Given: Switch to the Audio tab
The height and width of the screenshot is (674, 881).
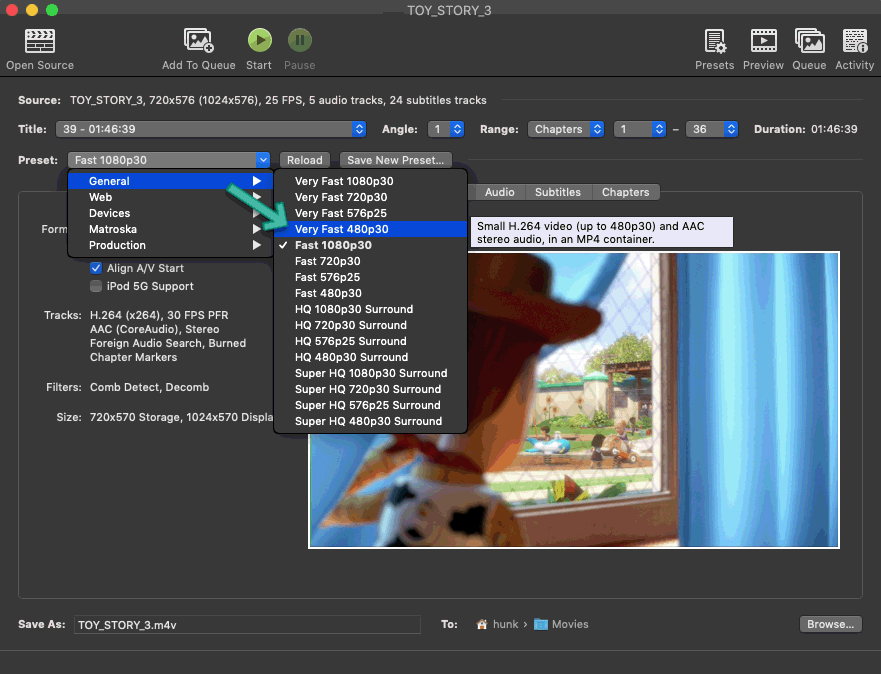Looking at the screenshot, I should point(499,192).
